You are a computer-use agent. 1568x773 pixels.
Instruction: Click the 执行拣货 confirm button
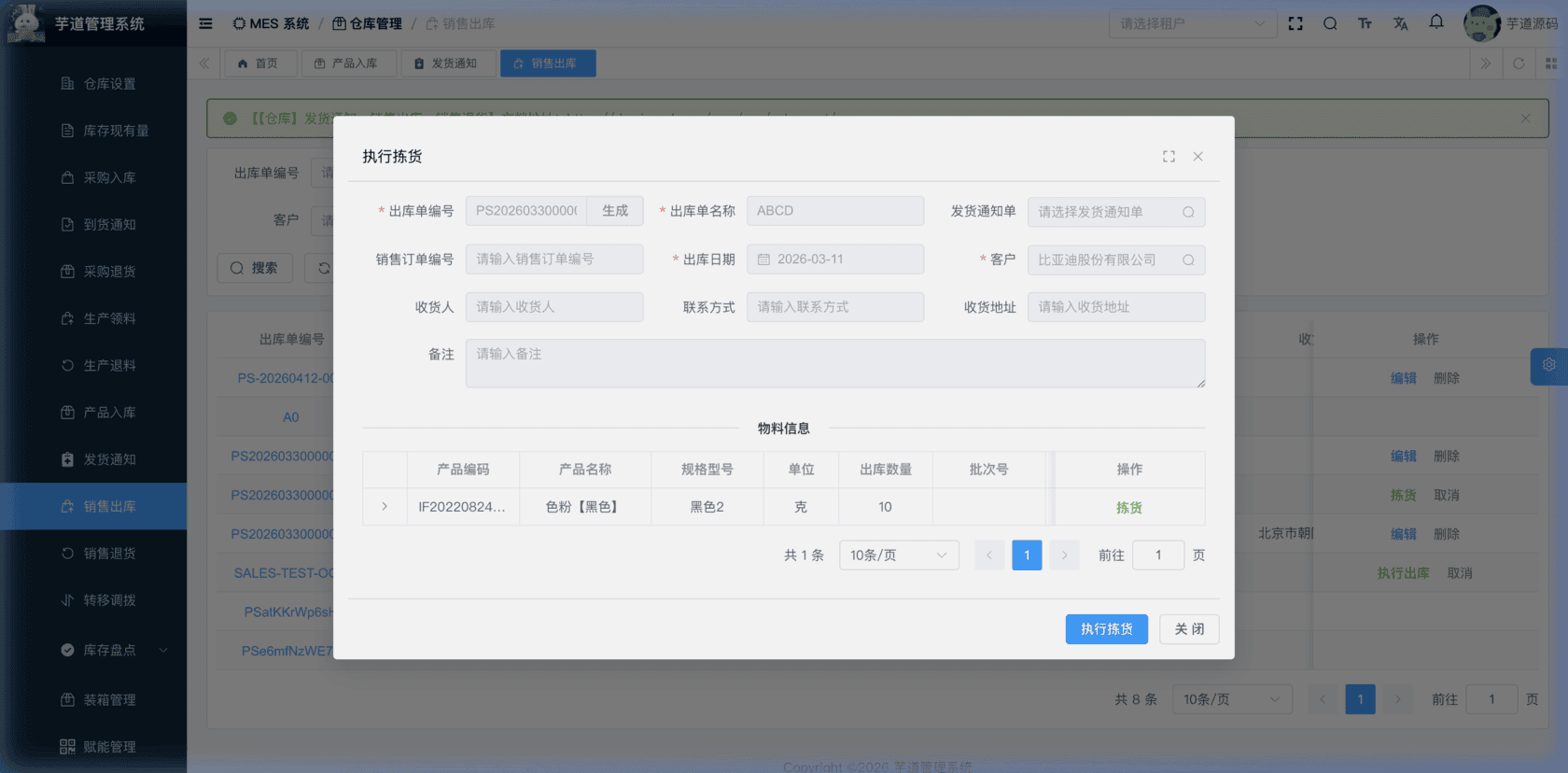click(1107, 629)
